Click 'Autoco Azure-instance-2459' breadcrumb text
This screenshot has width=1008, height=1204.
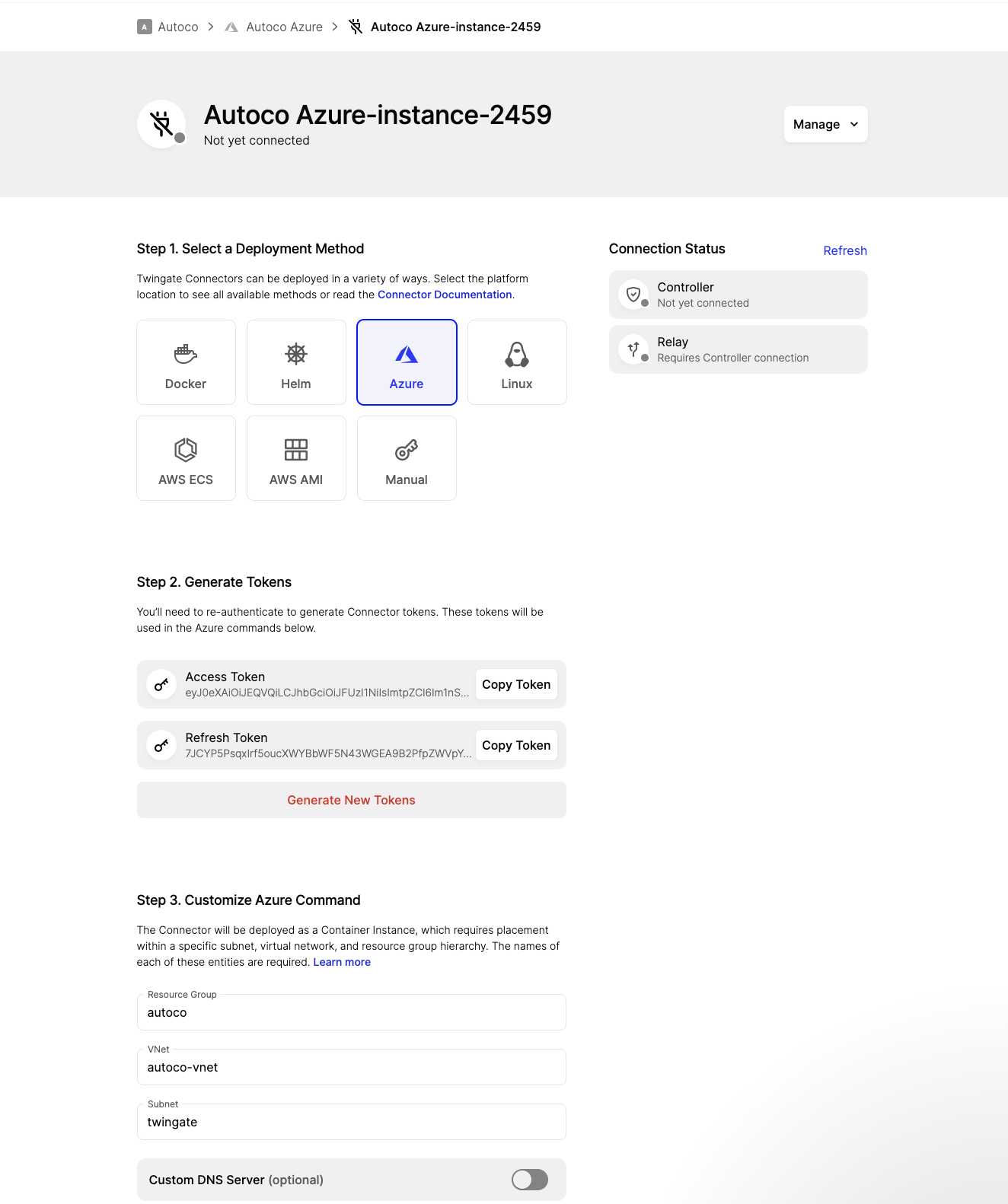coord(455,27)
